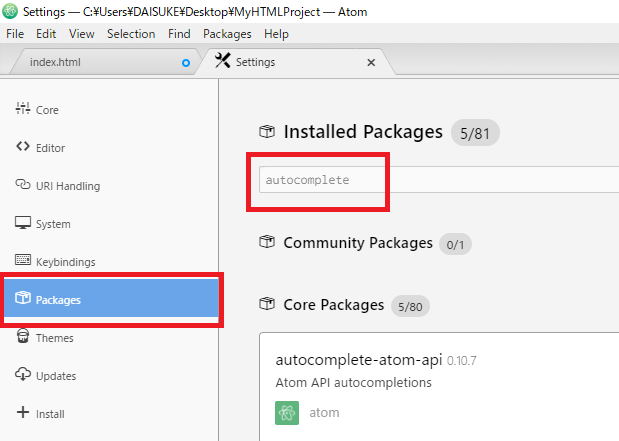
Task: Click the 0/1 community packages count badge
Action: tap(455, 244)
